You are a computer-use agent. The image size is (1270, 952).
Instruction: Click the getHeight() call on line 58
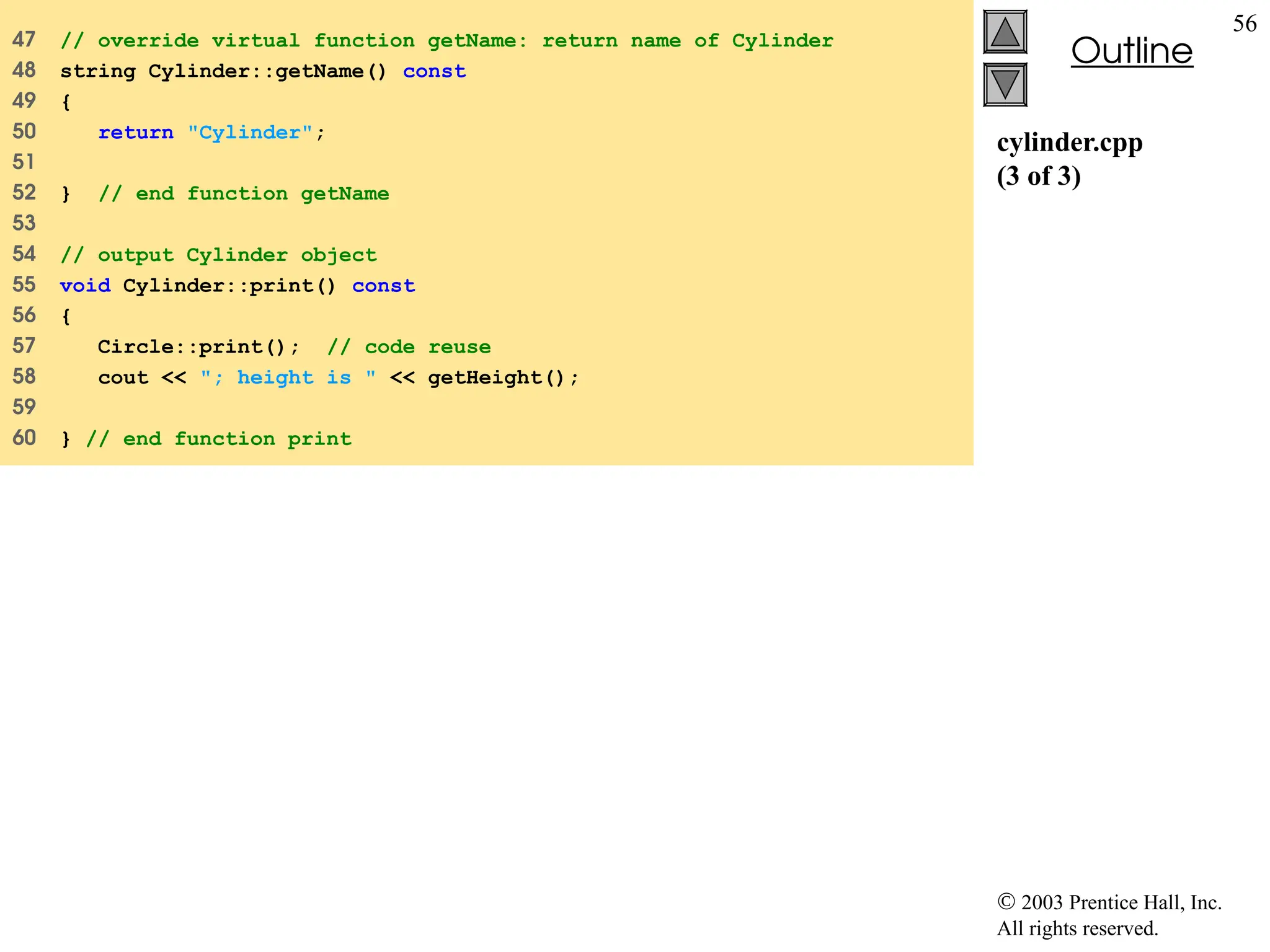(x=503, y=377)
